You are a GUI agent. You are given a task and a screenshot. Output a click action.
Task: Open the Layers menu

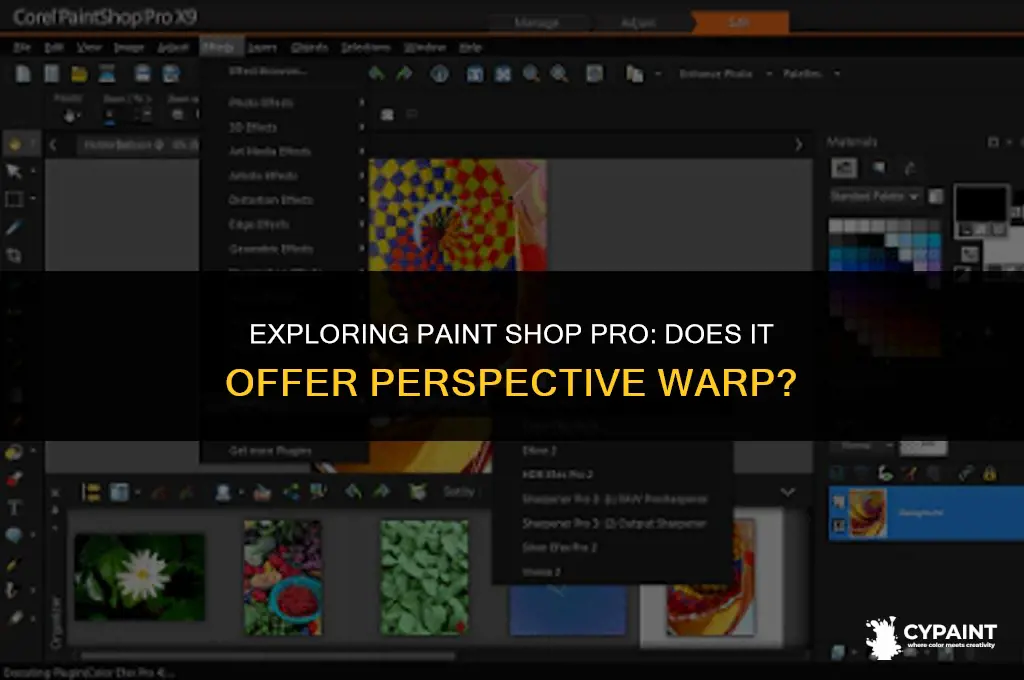(263, 48)
